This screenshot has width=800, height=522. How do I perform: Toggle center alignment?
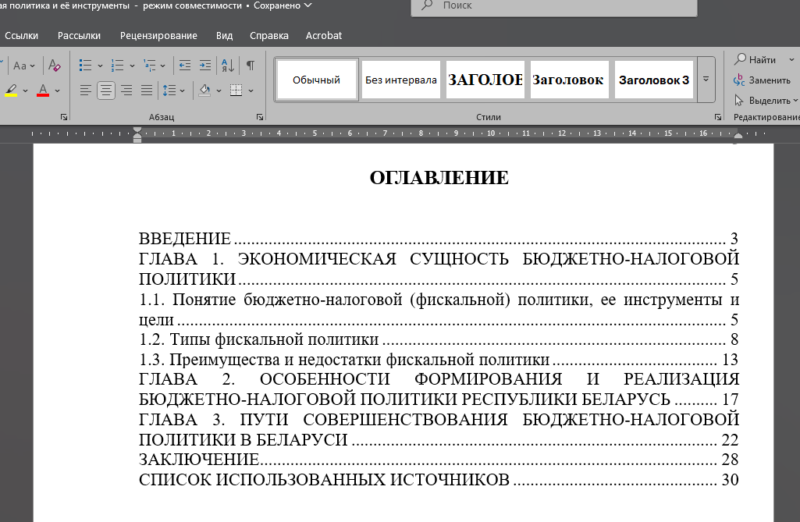pos(106,91)
